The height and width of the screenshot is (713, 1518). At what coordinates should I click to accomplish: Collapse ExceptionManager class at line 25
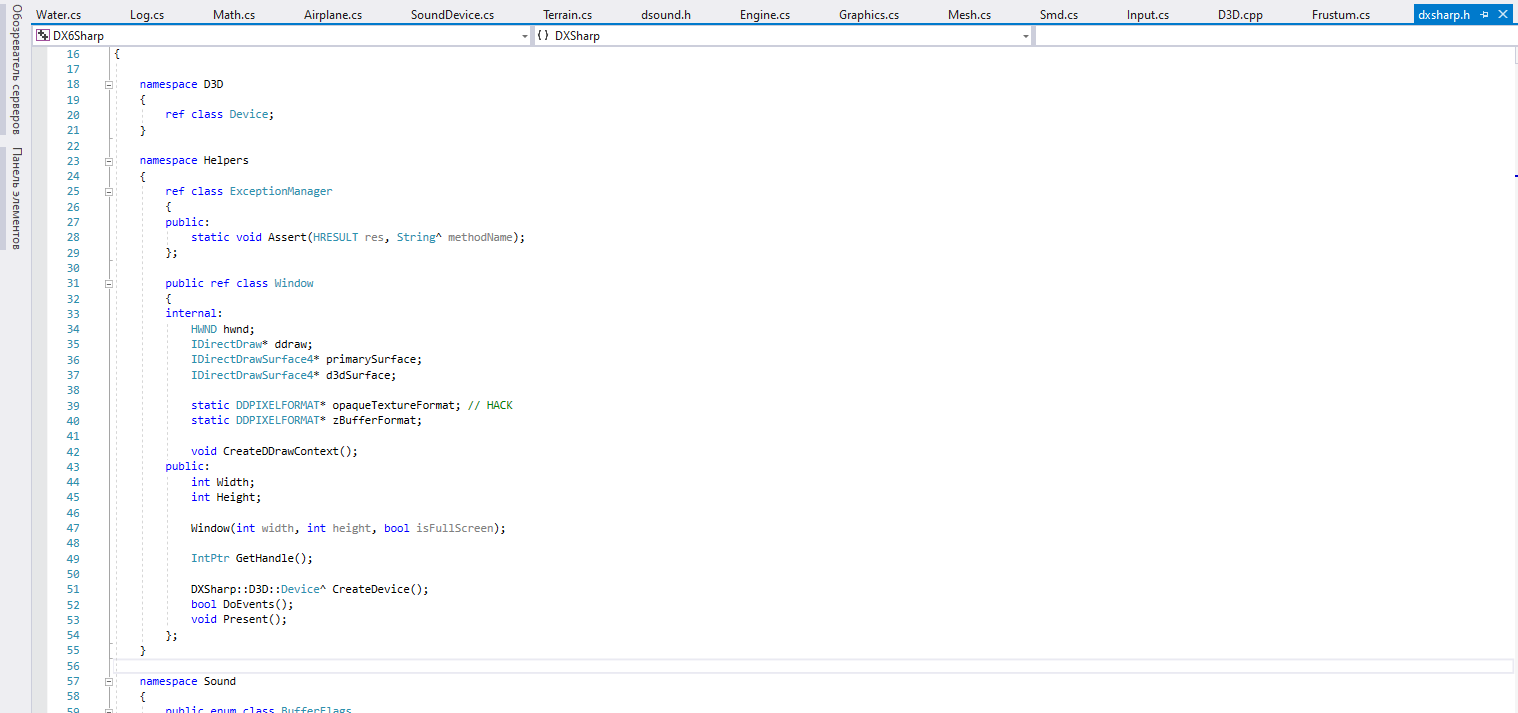click(x=108, y=192)
